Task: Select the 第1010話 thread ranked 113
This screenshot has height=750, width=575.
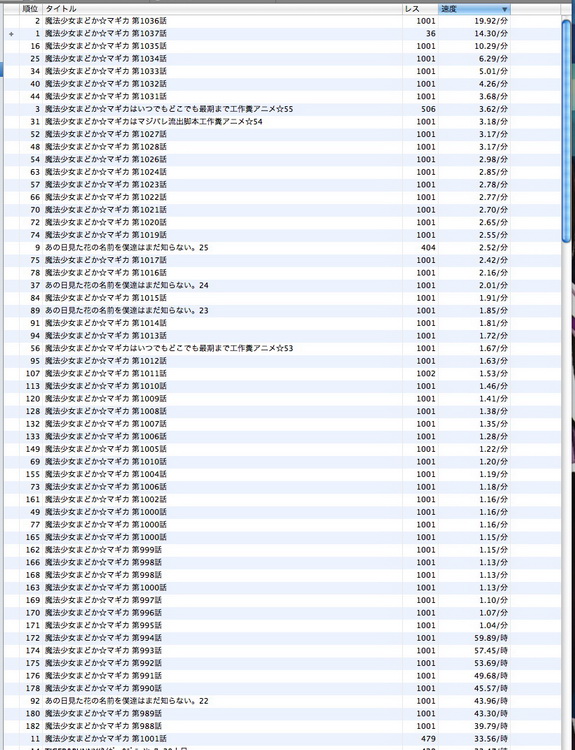Action: coord(106,386)
